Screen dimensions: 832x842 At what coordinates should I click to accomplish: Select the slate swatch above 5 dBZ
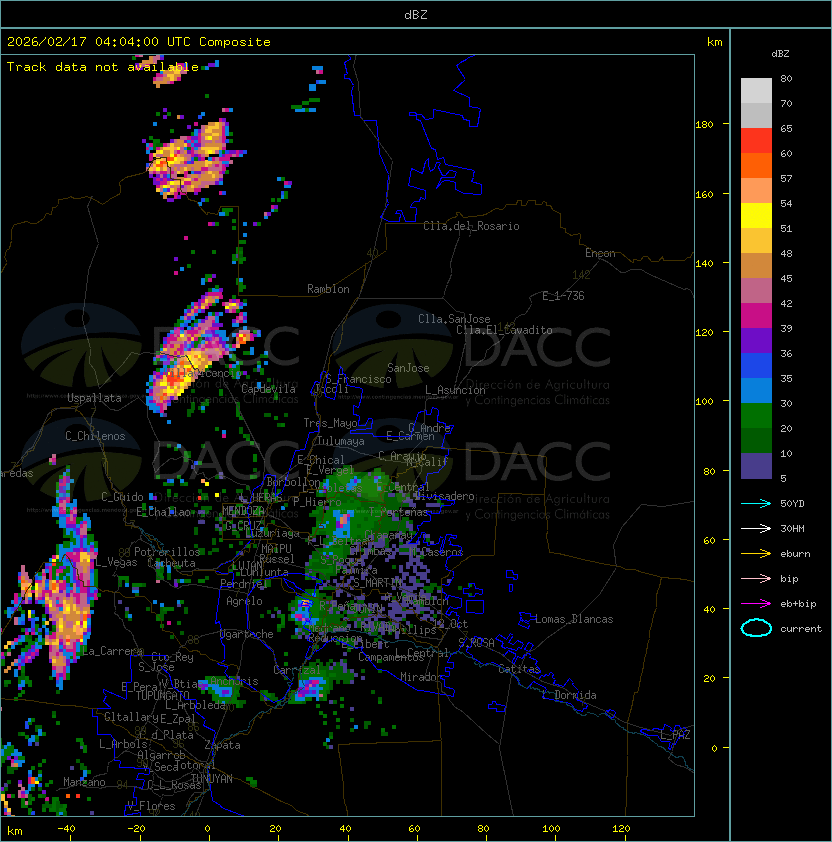click(756, 466)
